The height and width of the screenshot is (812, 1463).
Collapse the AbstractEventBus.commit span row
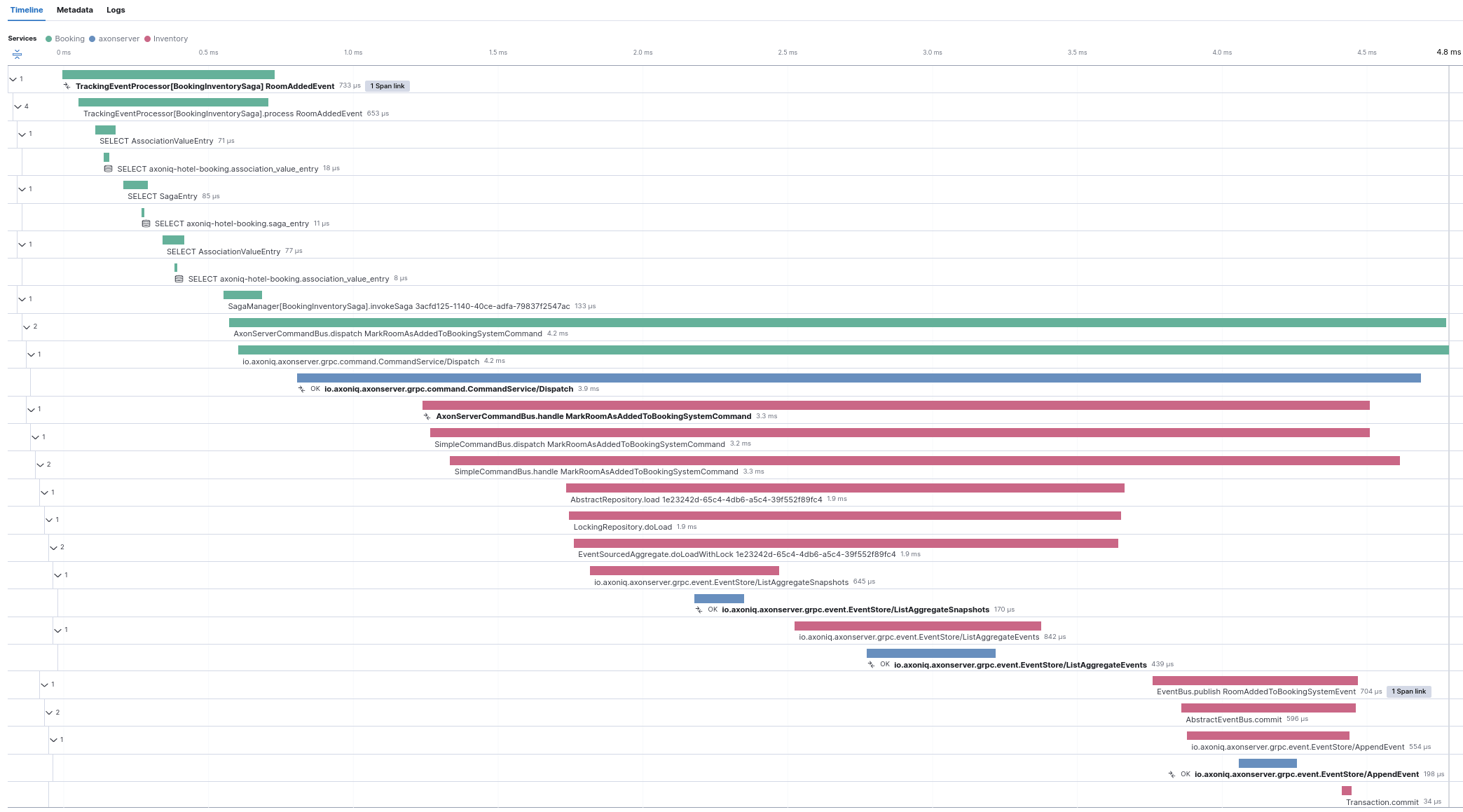(x=49, y=713)
